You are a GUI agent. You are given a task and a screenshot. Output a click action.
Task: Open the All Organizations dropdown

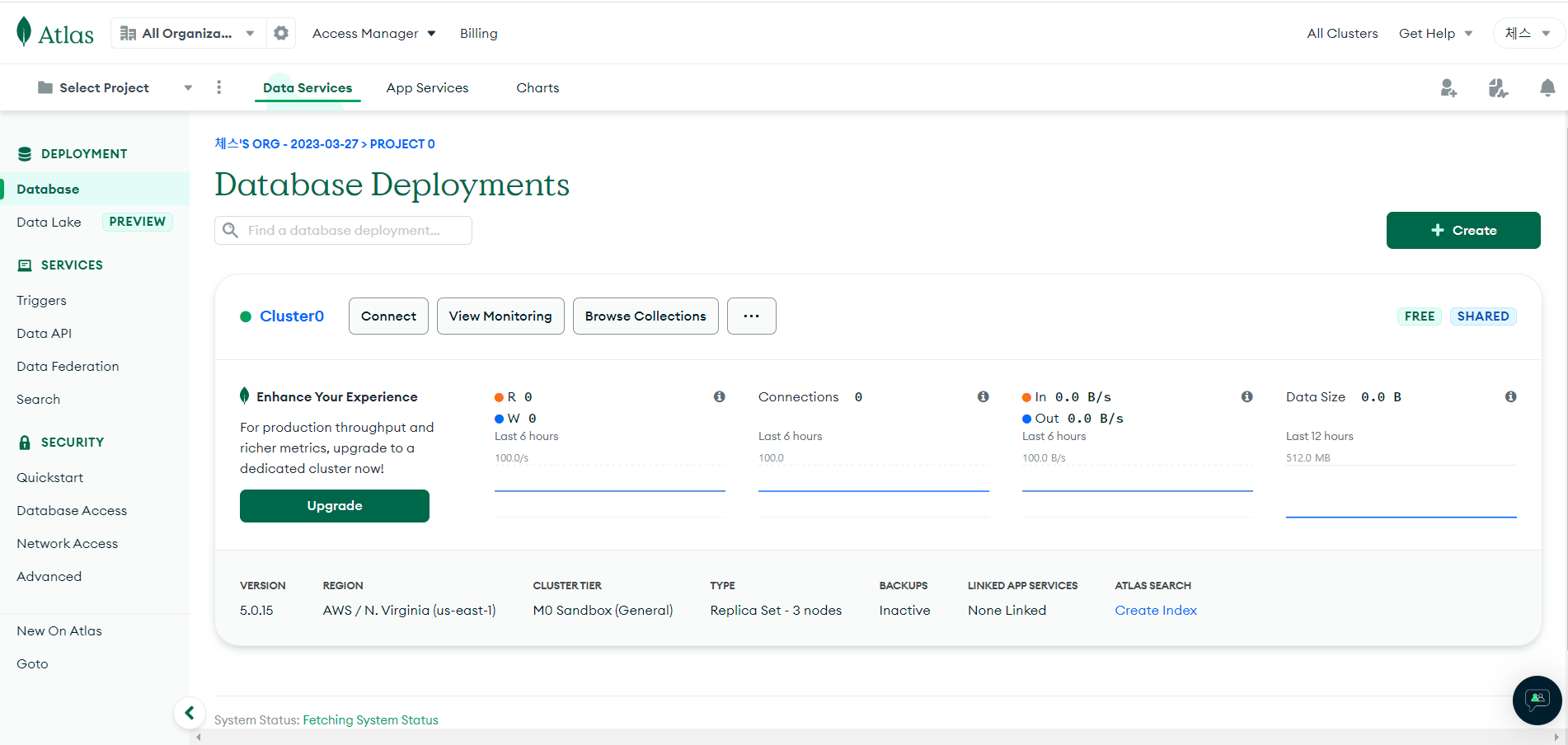click(187, 33)
